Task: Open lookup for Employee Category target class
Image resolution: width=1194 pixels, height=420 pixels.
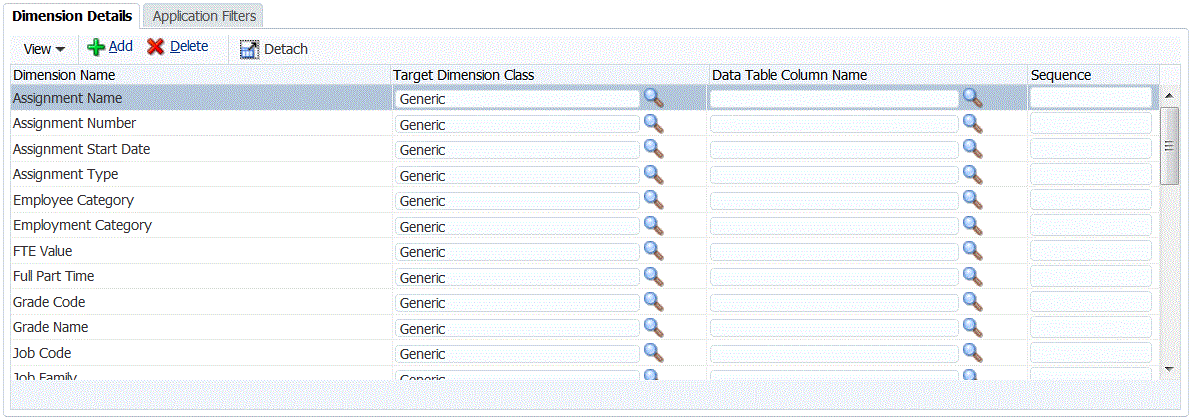Action: (654, 199)
